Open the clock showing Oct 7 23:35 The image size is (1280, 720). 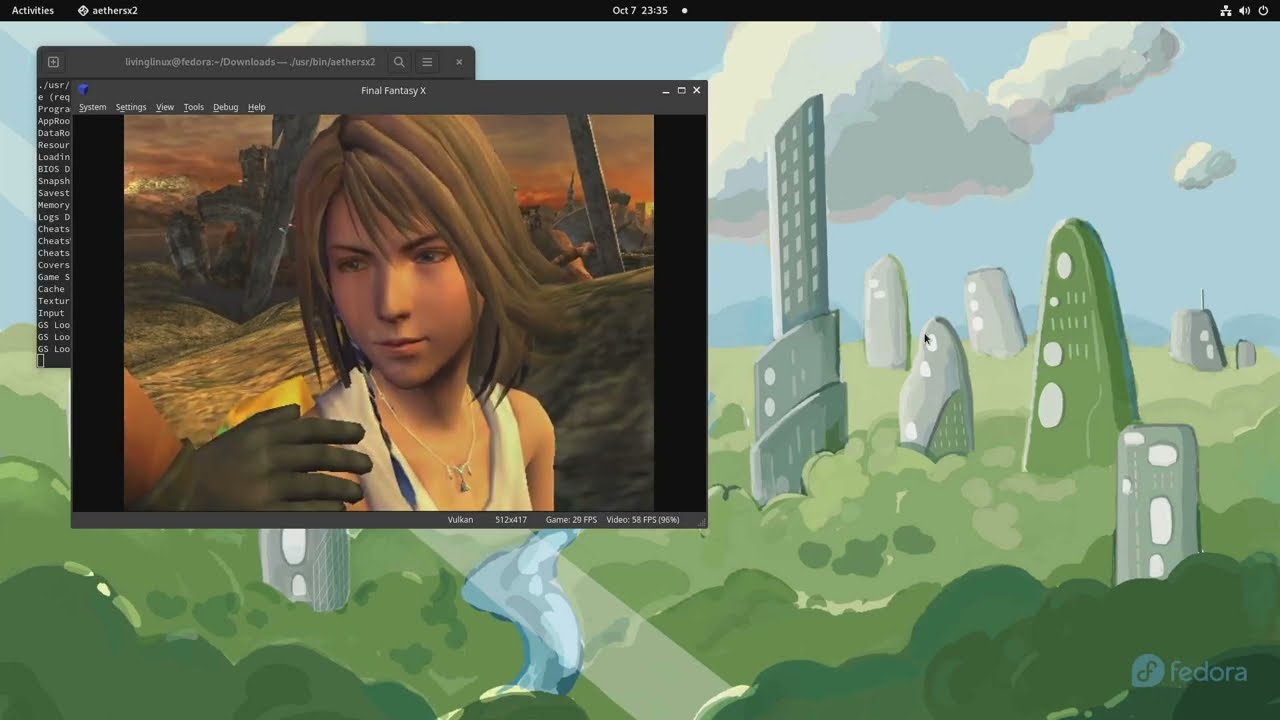(x=640, y=10)
